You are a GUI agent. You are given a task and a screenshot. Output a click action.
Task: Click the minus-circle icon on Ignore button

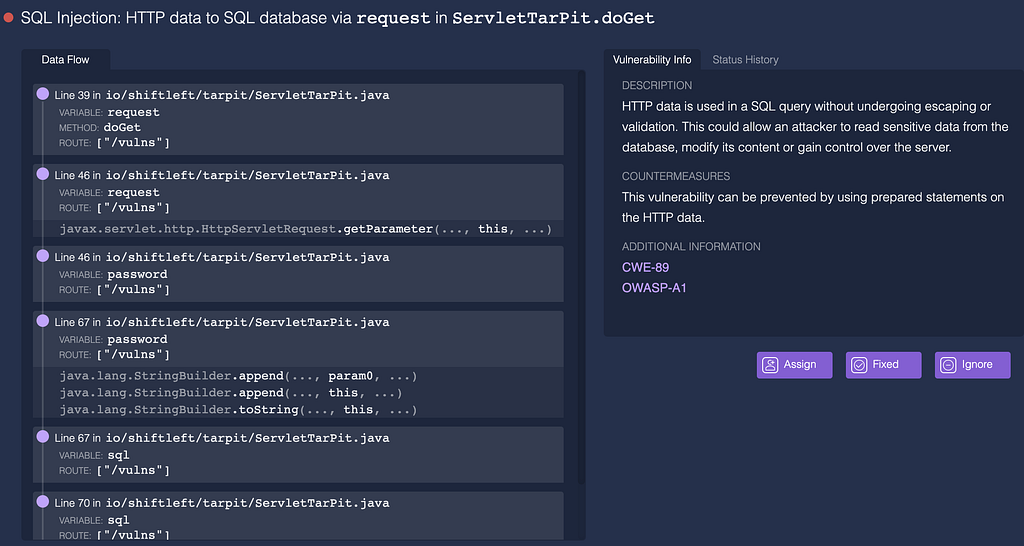click(947, 365)
